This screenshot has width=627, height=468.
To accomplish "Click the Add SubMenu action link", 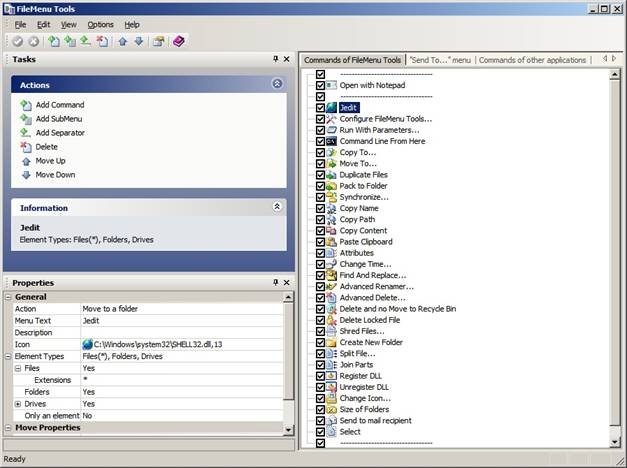I will pos(59,119).
